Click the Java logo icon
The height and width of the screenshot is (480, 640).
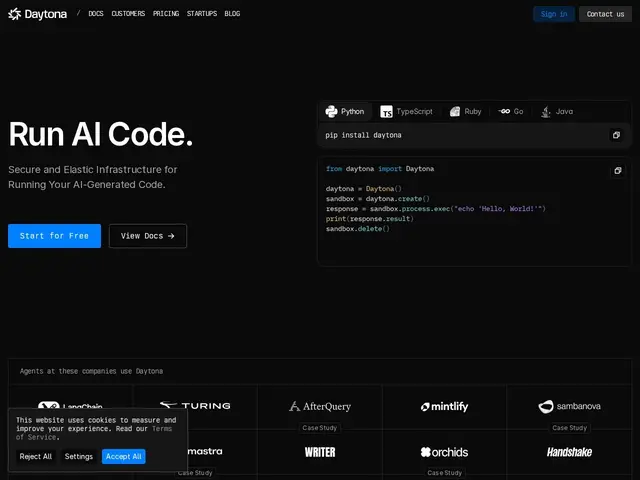point(546,111)
